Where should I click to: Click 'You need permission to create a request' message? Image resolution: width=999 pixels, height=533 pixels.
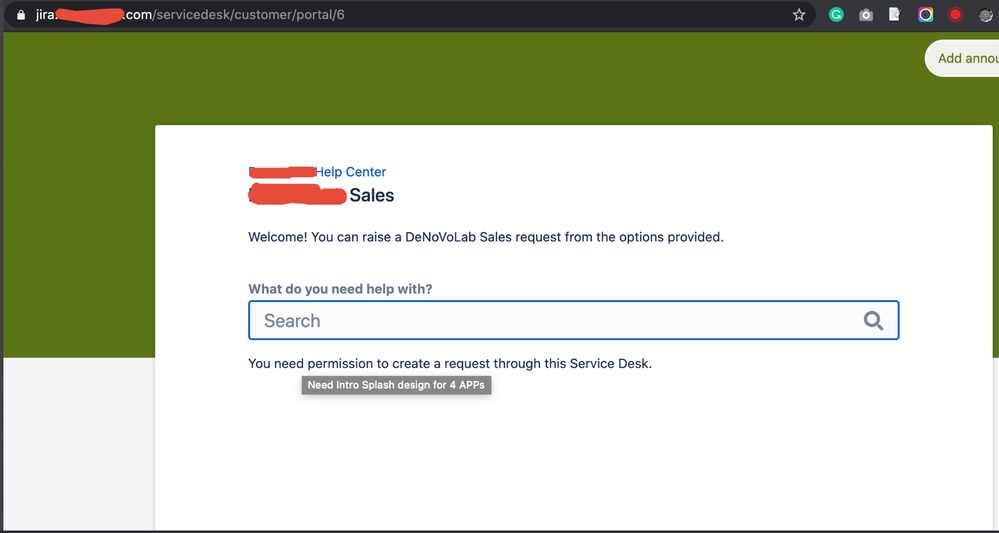click(450, 364)
